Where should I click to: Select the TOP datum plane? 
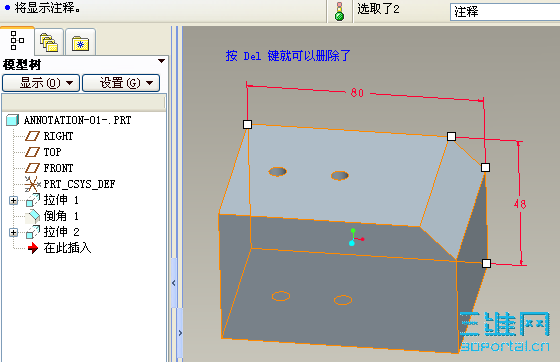52,152
